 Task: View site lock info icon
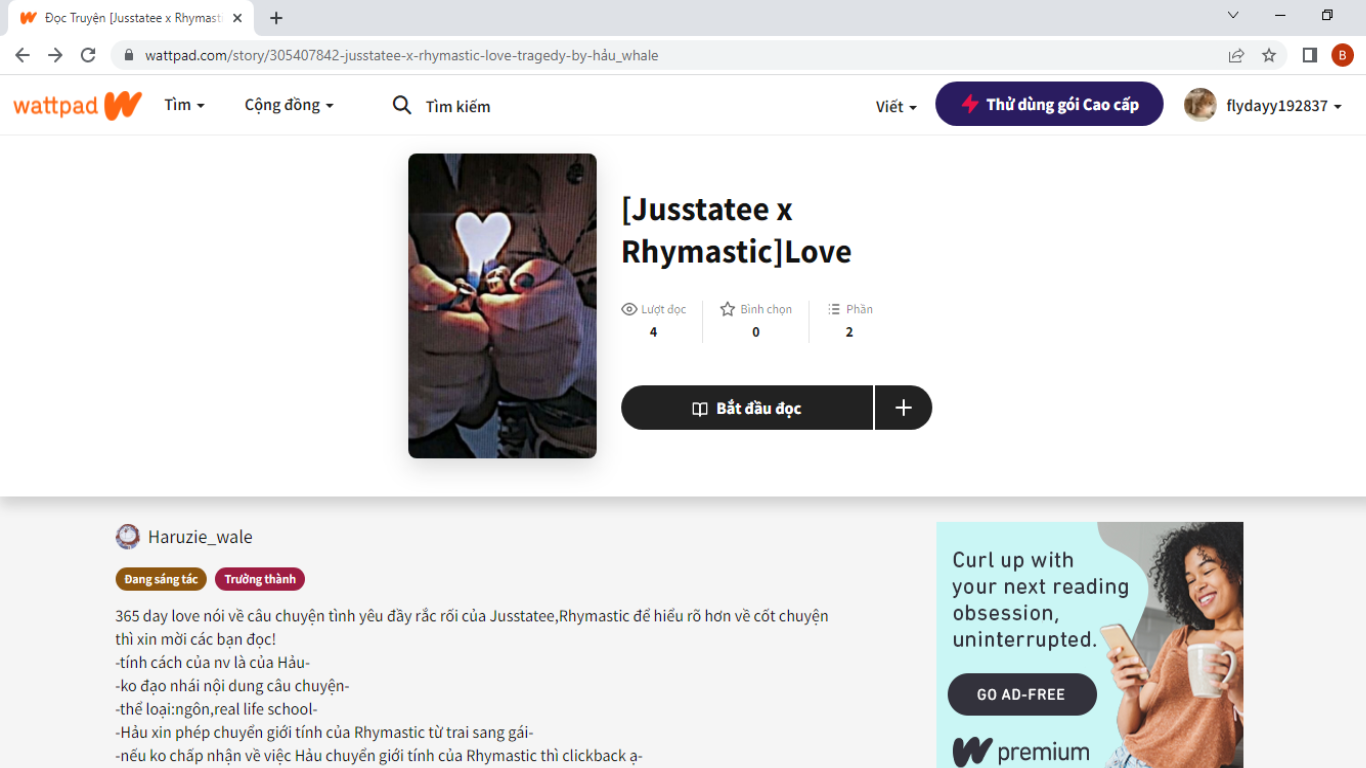128,56
